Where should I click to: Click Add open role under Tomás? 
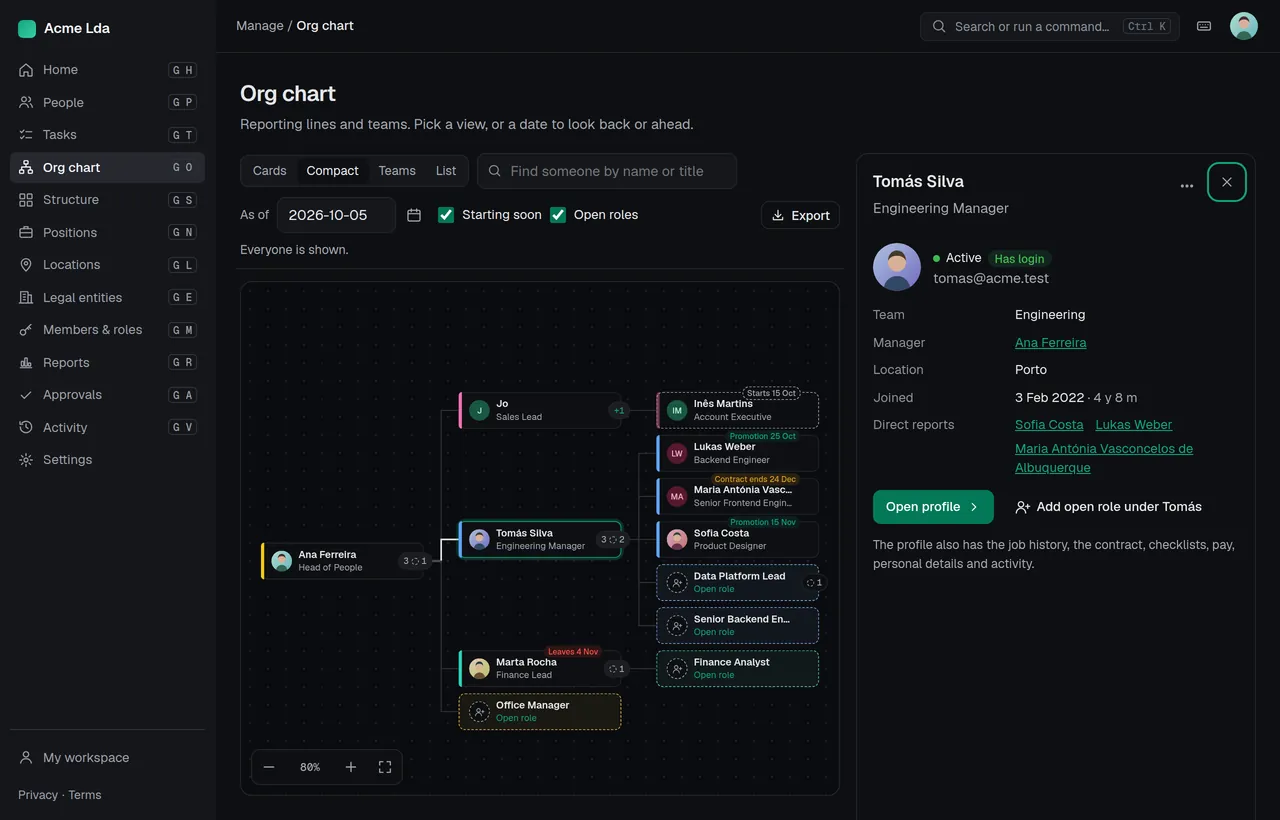(1108, 507)
